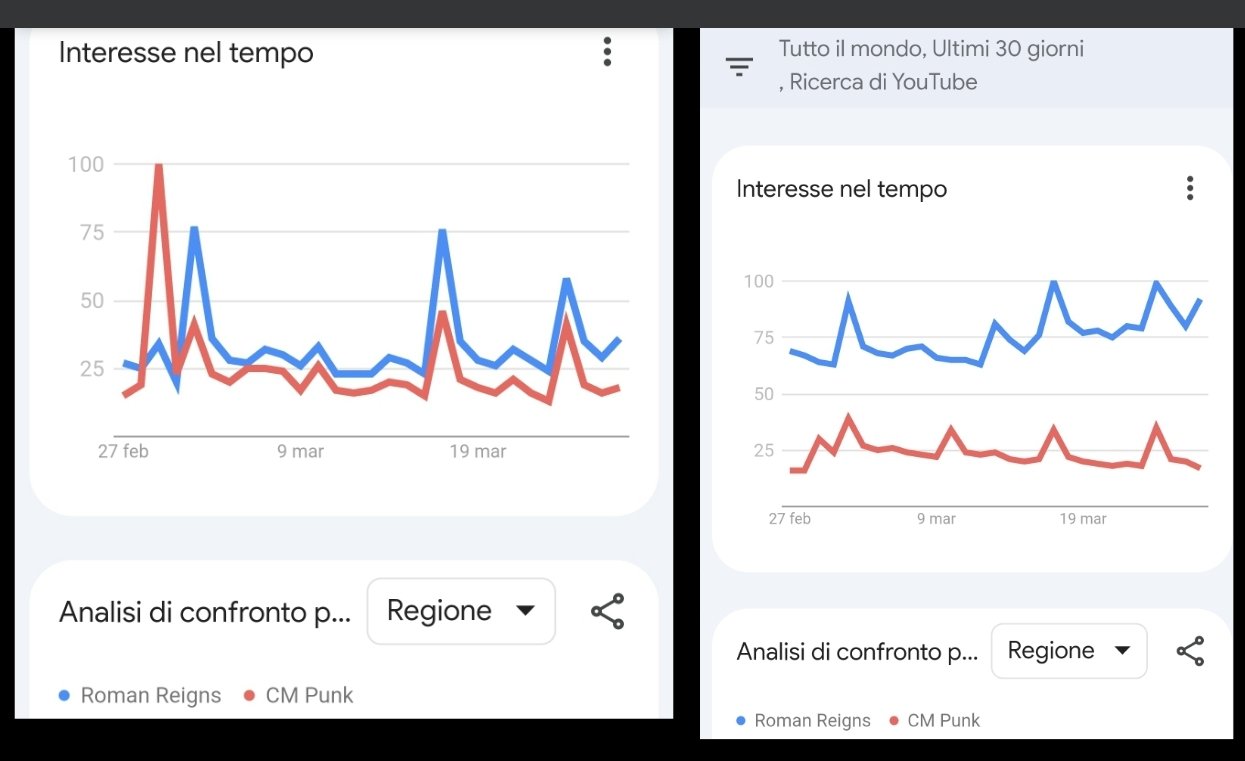Click the share icon in the left panel
Image resolution: width=1245 pixels, height=761 pixels.
(607, 611)
